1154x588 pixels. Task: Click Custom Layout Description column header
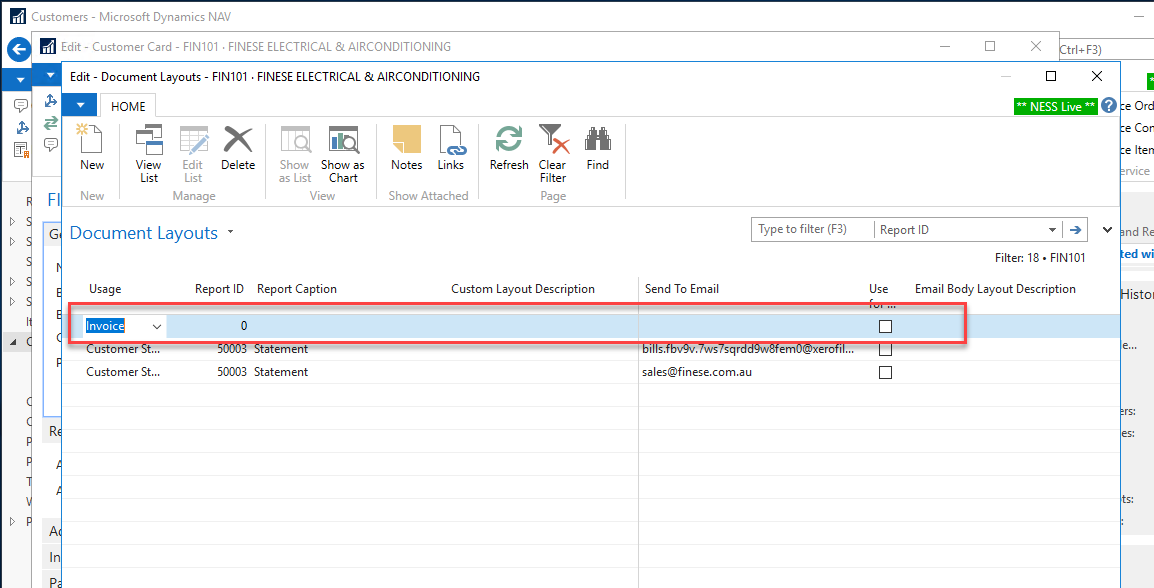click(x=523, y=289)
